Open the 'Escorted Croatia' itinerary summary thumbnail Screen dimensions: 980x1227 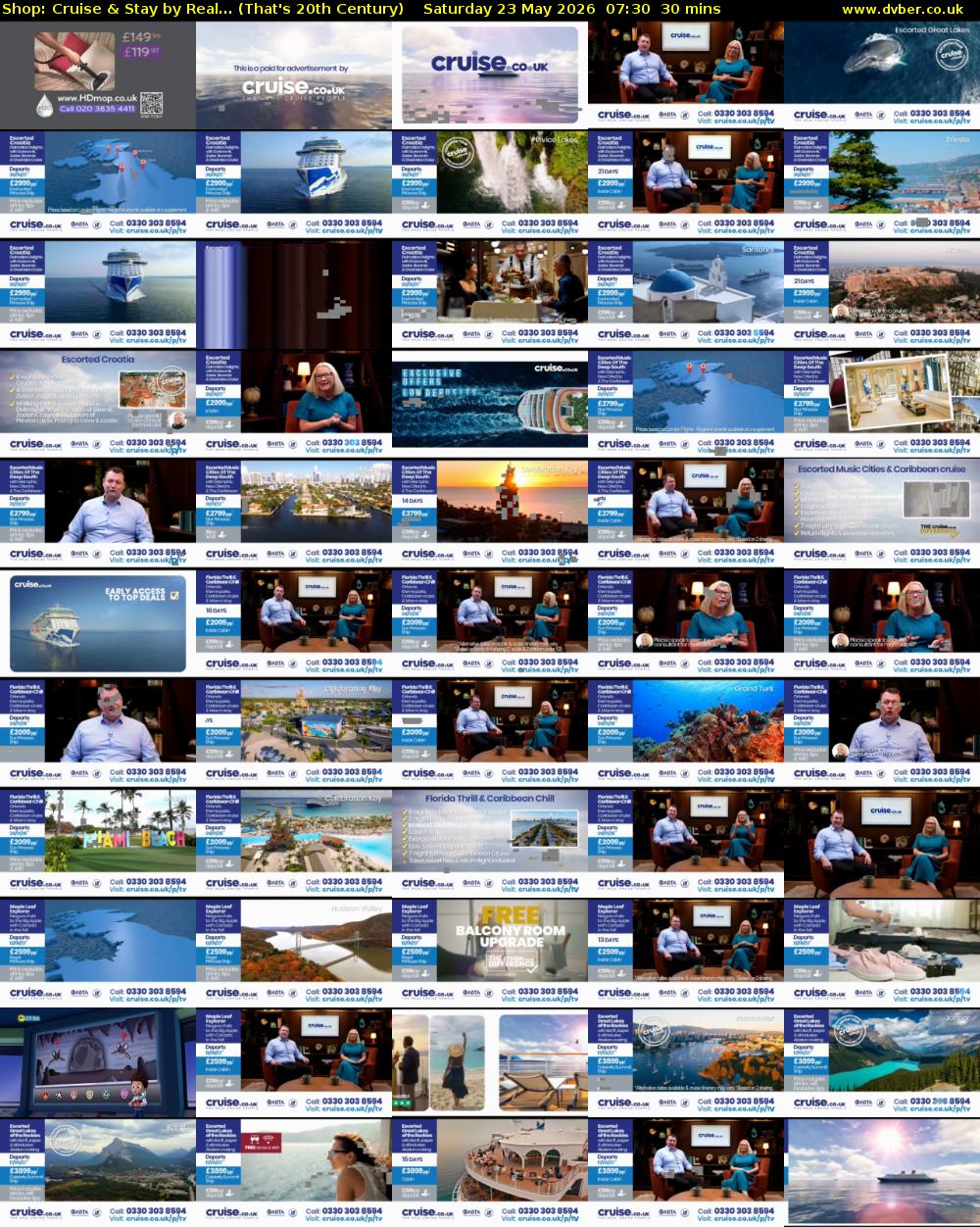pyautogui.click(x=98, y=405)
